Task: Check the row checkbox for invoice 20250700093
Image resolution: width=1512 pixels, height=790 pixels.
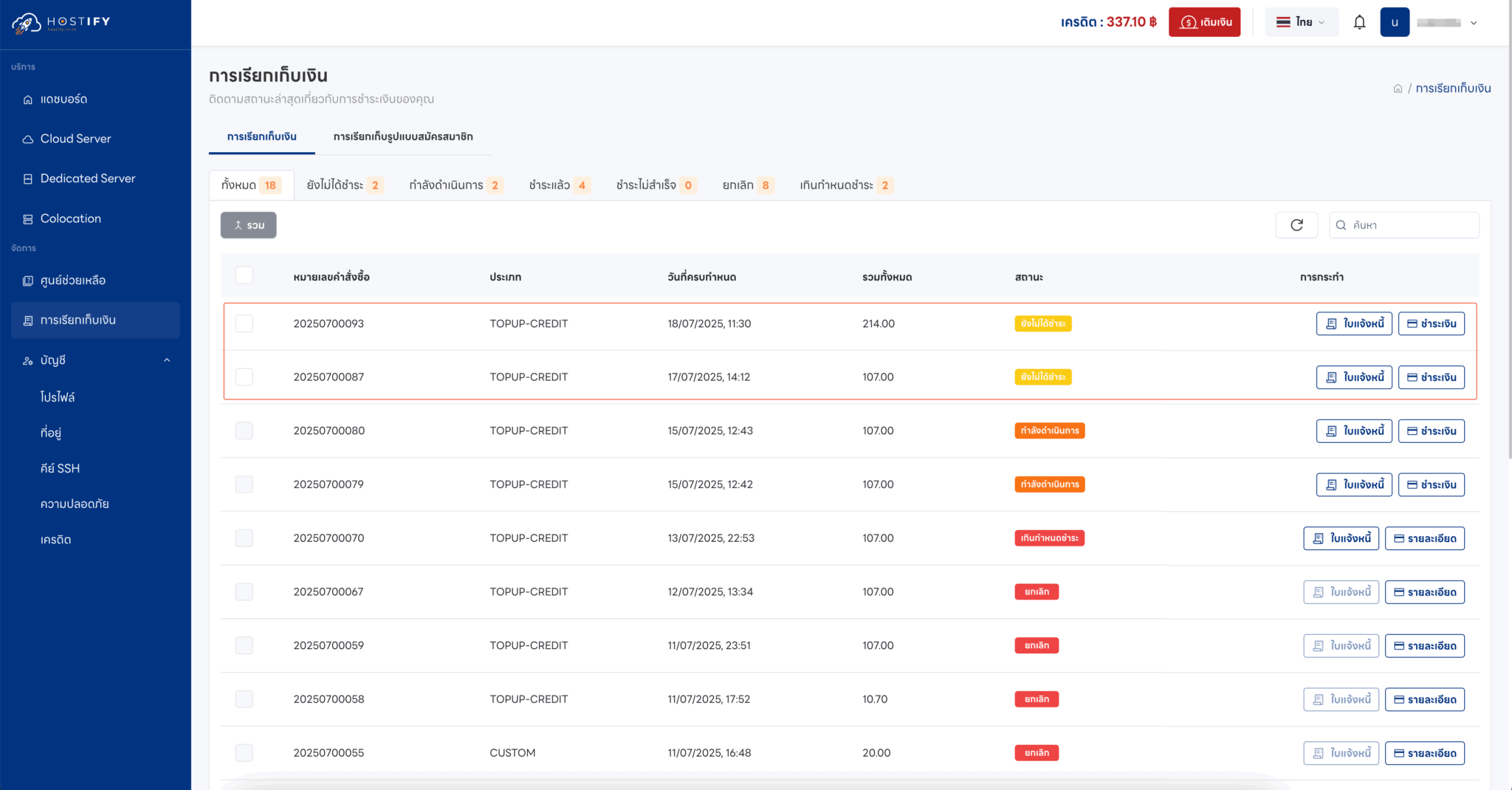Action: pos(244,323)
